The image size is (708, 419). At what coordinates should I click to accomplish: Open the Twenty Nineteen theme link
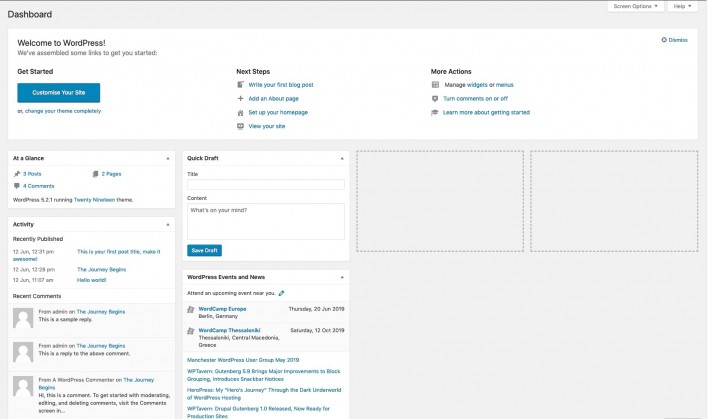click(x=94, y=200)
